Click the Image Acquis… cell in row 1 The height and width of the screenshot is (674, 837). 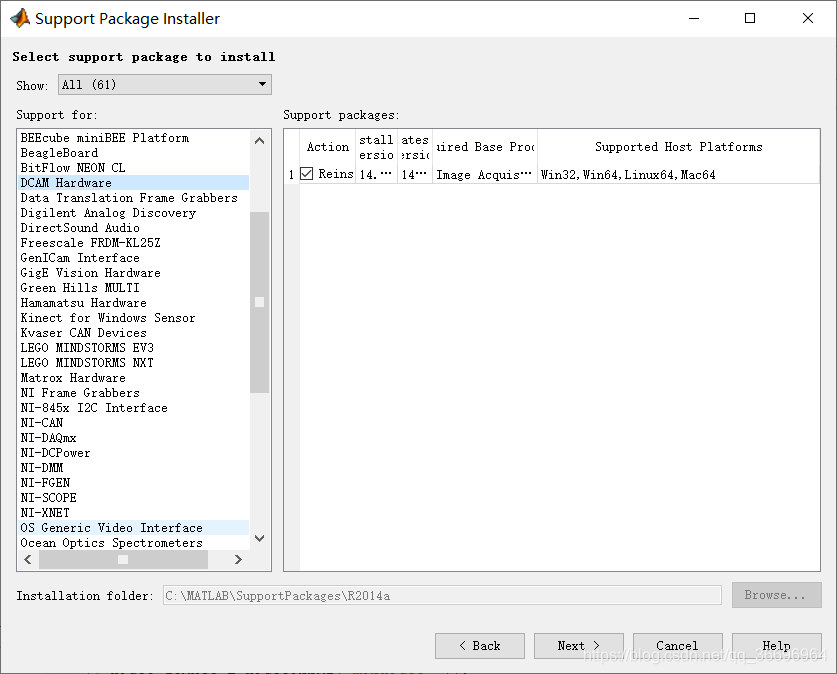pos(485,175)
